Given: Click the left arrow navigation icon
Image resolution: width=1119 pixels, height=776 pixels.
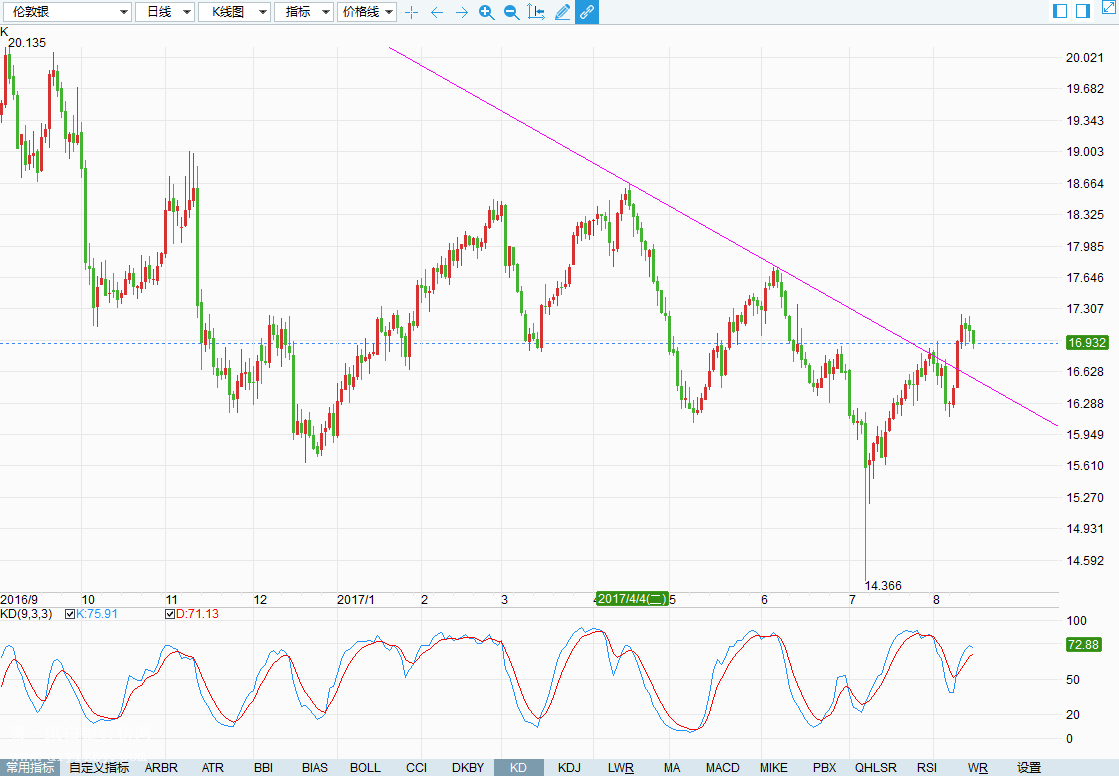Looking at the screenshot, I should [x=437, y=12].
